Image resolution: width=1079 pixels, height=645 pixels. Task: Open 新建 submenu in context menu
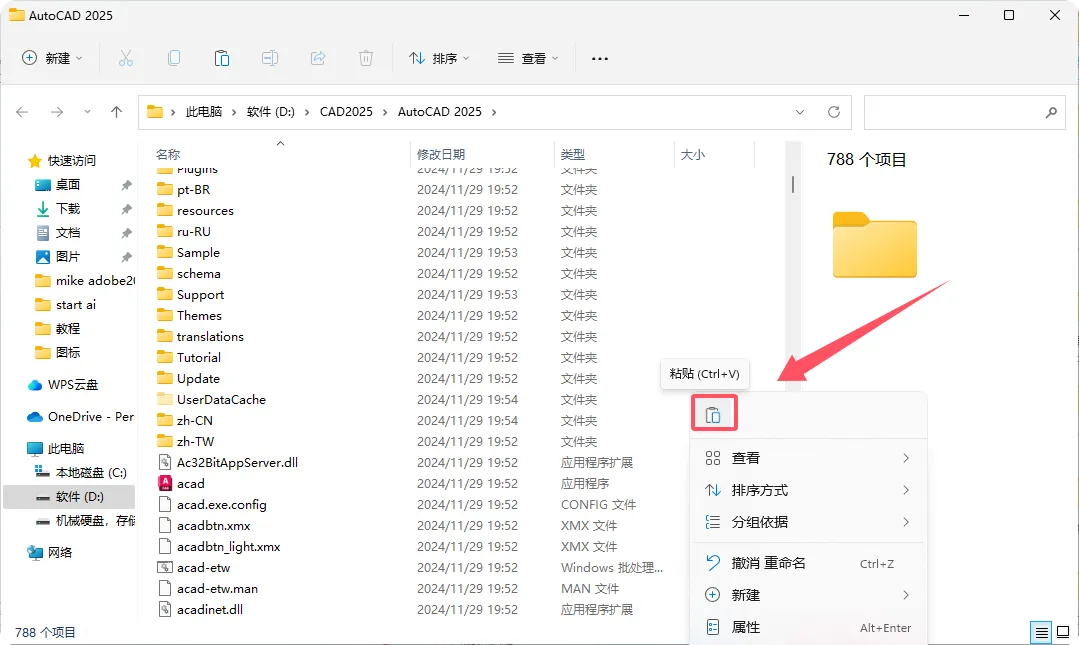point(809,595)
